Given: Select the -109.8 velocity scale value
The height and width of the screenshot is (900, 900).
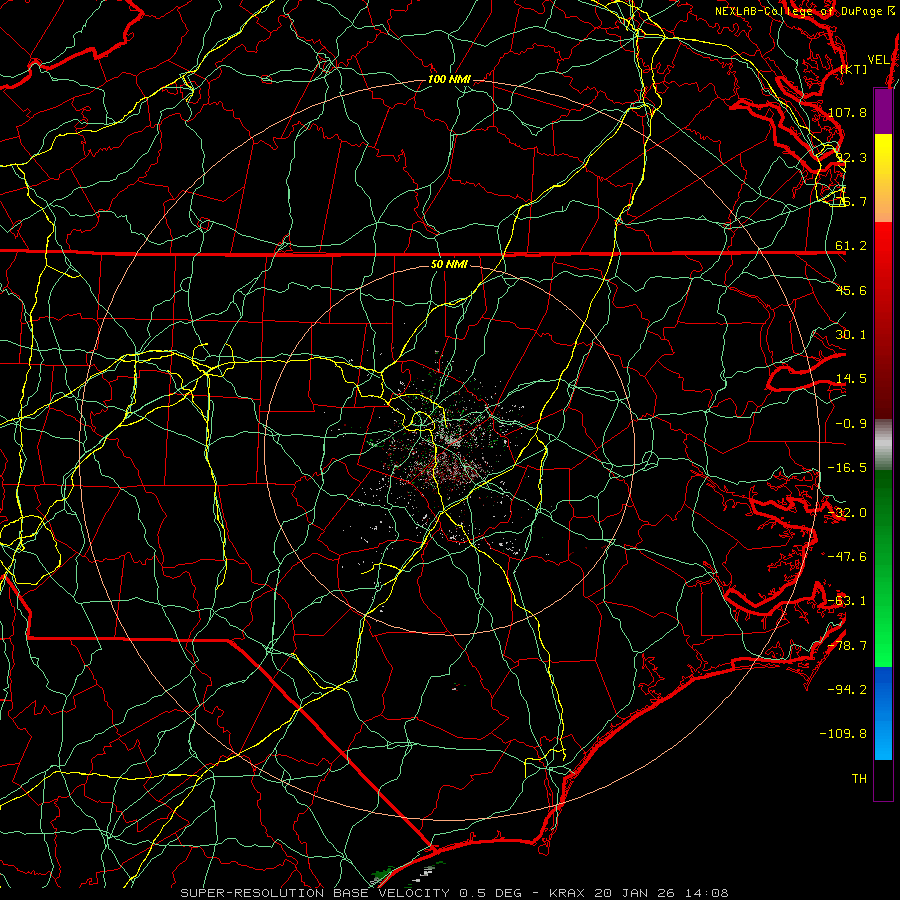Looking at the screenshot, I should 843,734.
